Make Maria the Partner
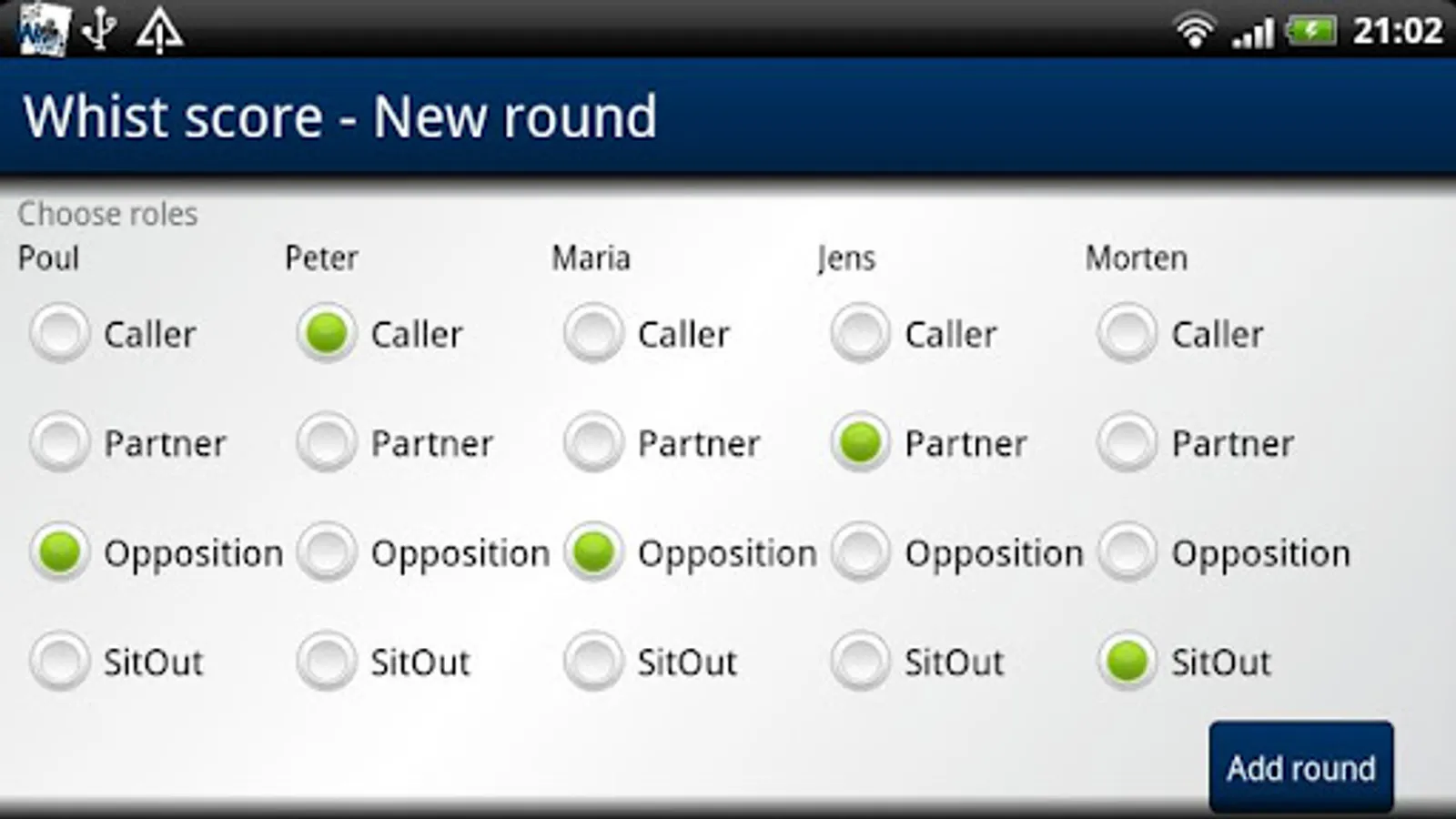The width and height of the screenshot is (1456, 819). 593,443
